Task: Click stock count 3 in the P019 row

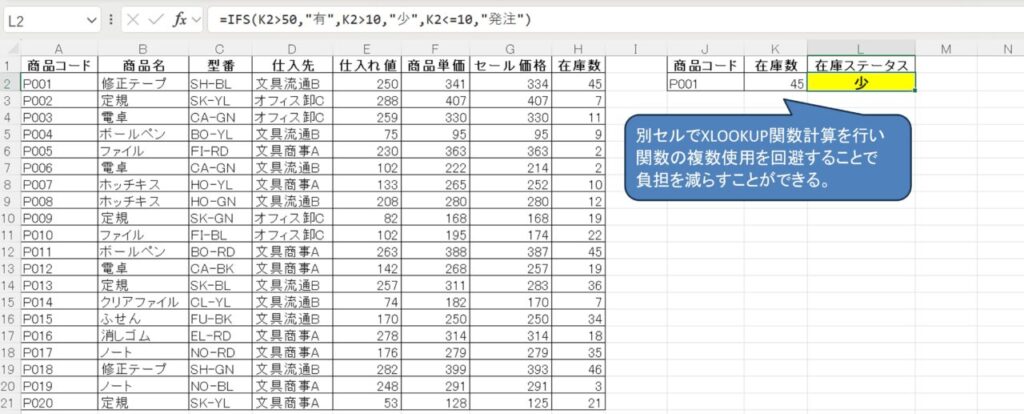Action: (x=579, y=386)
